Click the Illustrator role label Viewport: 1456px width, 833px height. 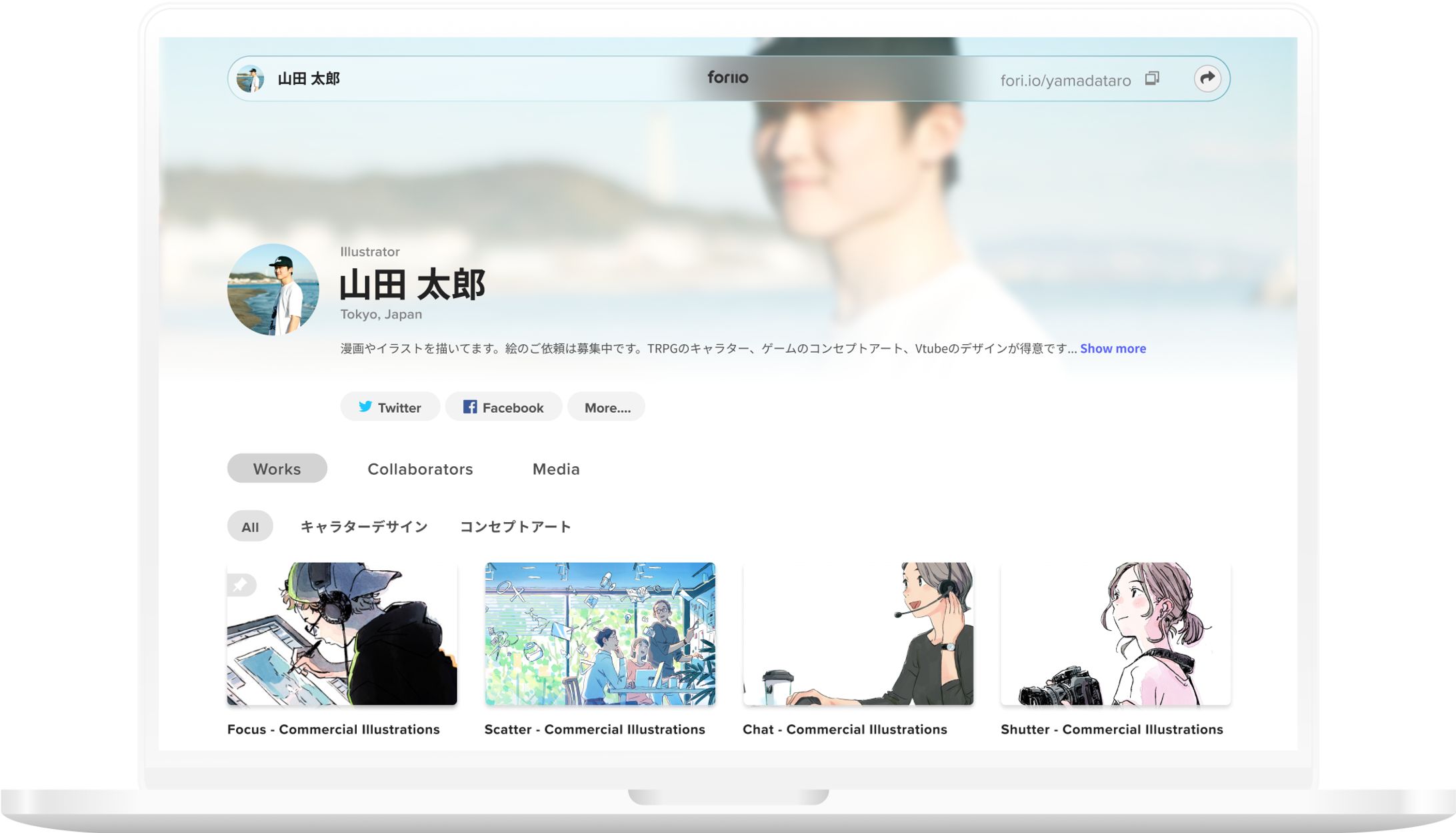pyautogui.click(x=370, y=251)
